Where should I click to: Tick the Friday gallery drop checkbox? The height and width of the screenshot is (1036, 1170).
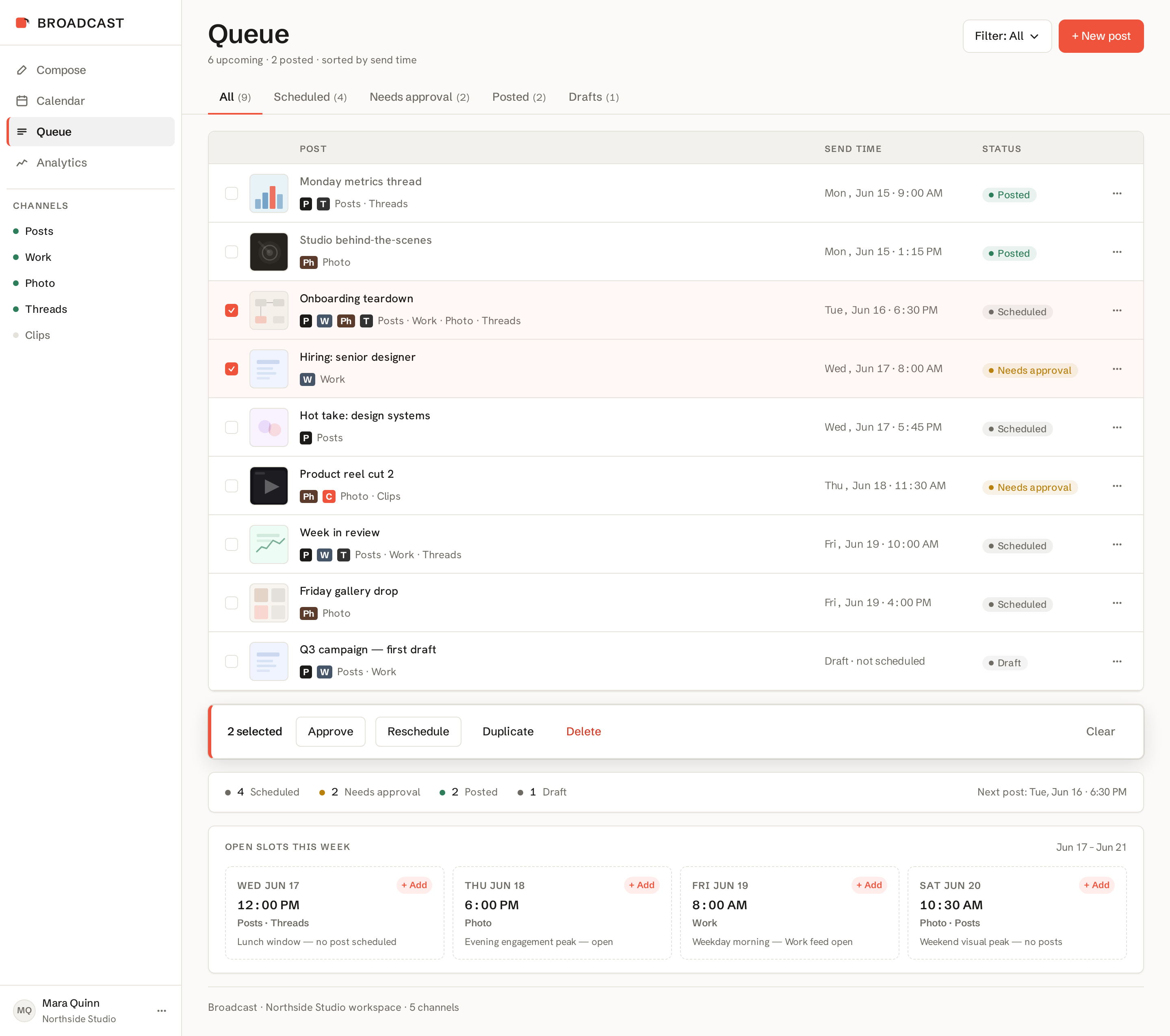click(231, 603)
